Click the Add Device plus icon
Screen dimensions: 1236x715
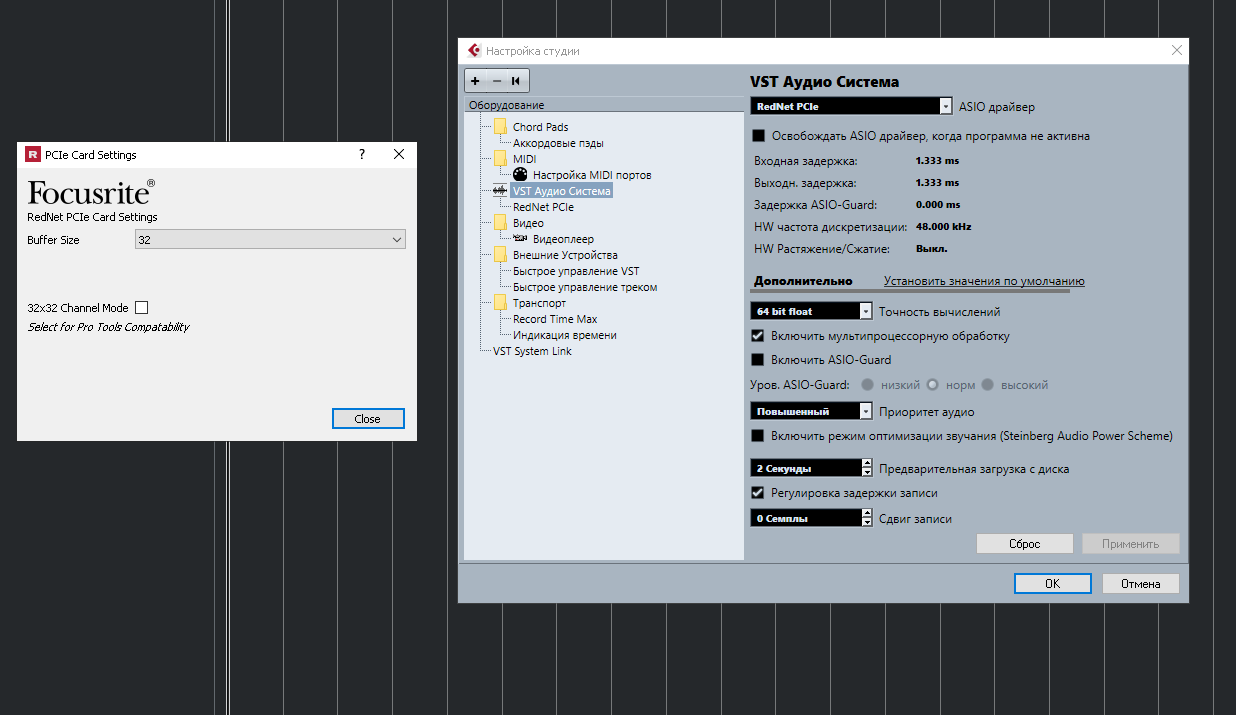(x=475, y=81)
